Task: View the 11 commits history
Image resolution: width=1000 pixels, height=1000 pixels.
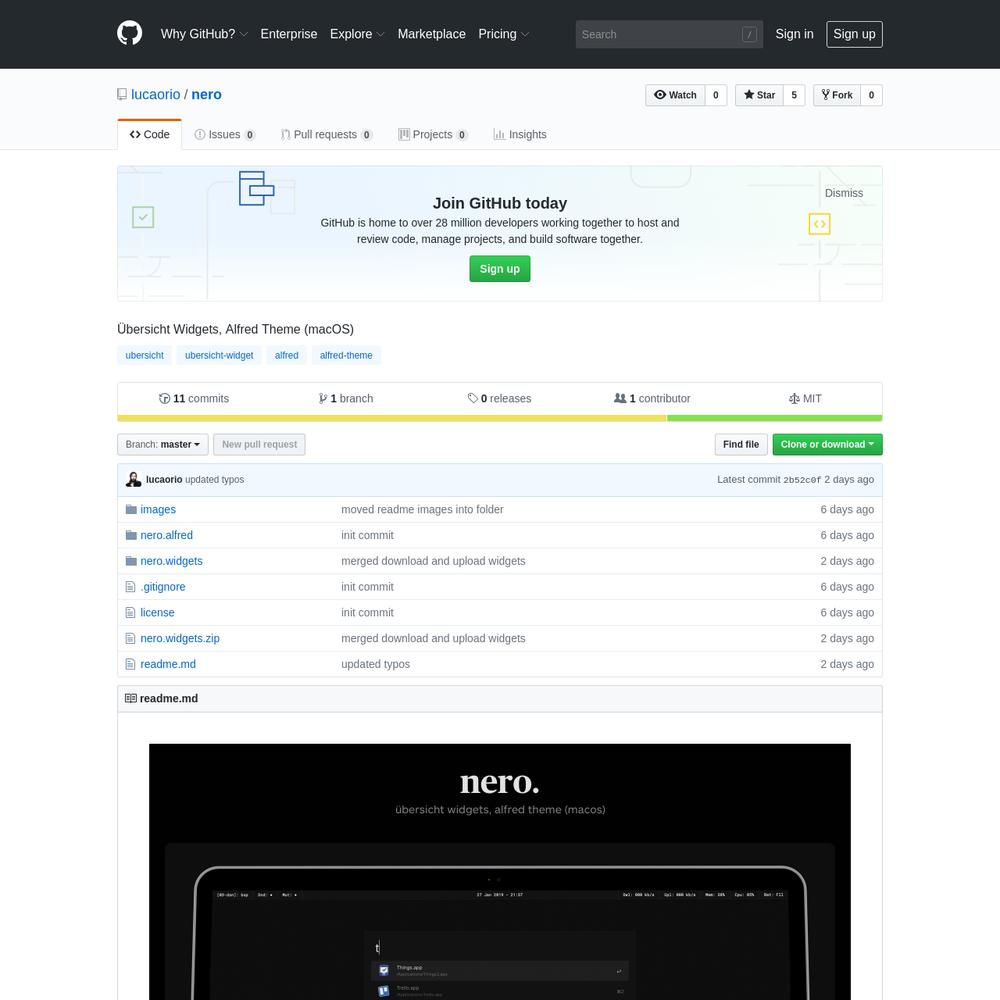Action: 194,399
